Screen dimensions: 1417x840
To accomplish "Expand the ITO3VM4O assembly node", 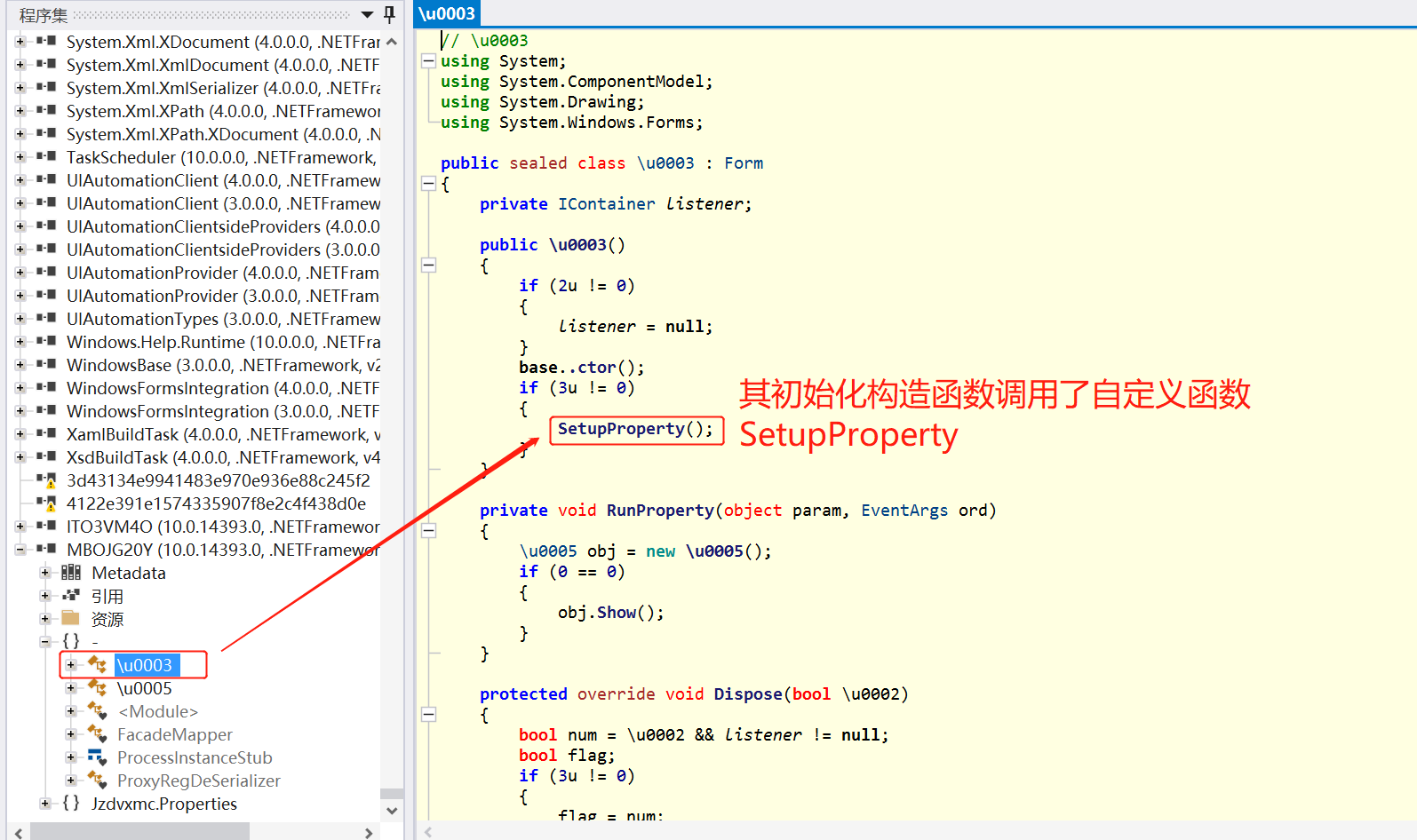I will tap(20, 527).
